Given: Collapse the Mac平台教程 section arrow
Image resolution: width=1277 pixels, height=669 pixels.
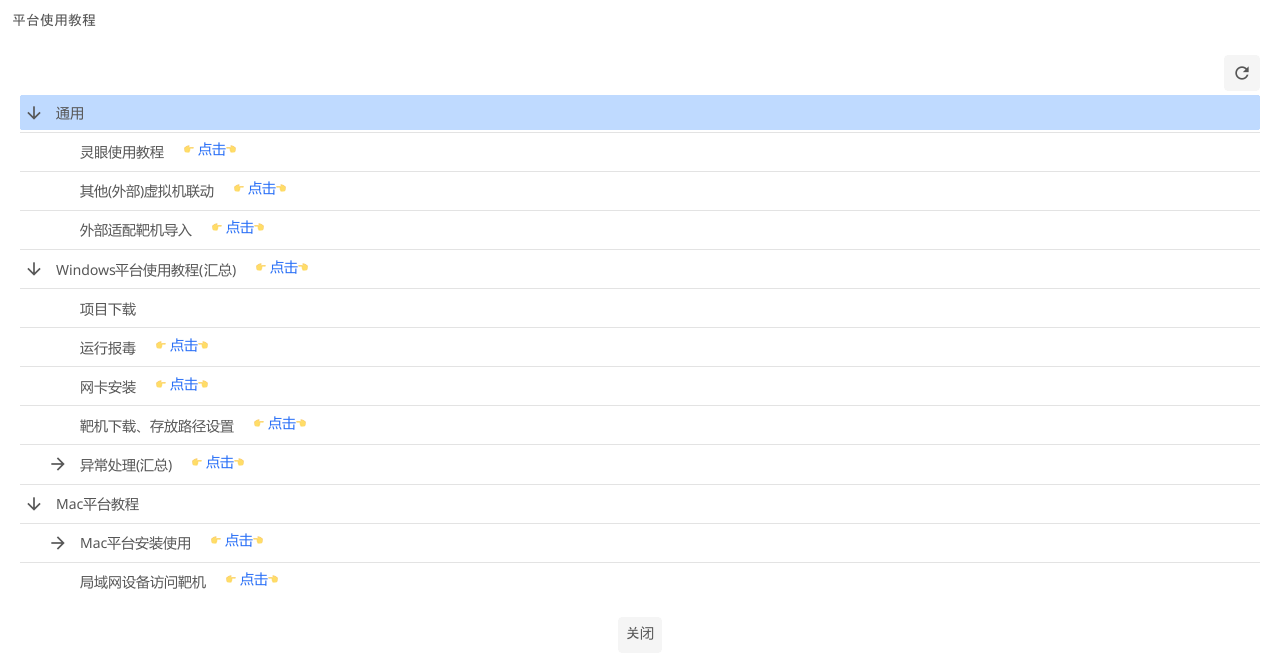Looking at the screenshot, I should (x=34, y=504).
